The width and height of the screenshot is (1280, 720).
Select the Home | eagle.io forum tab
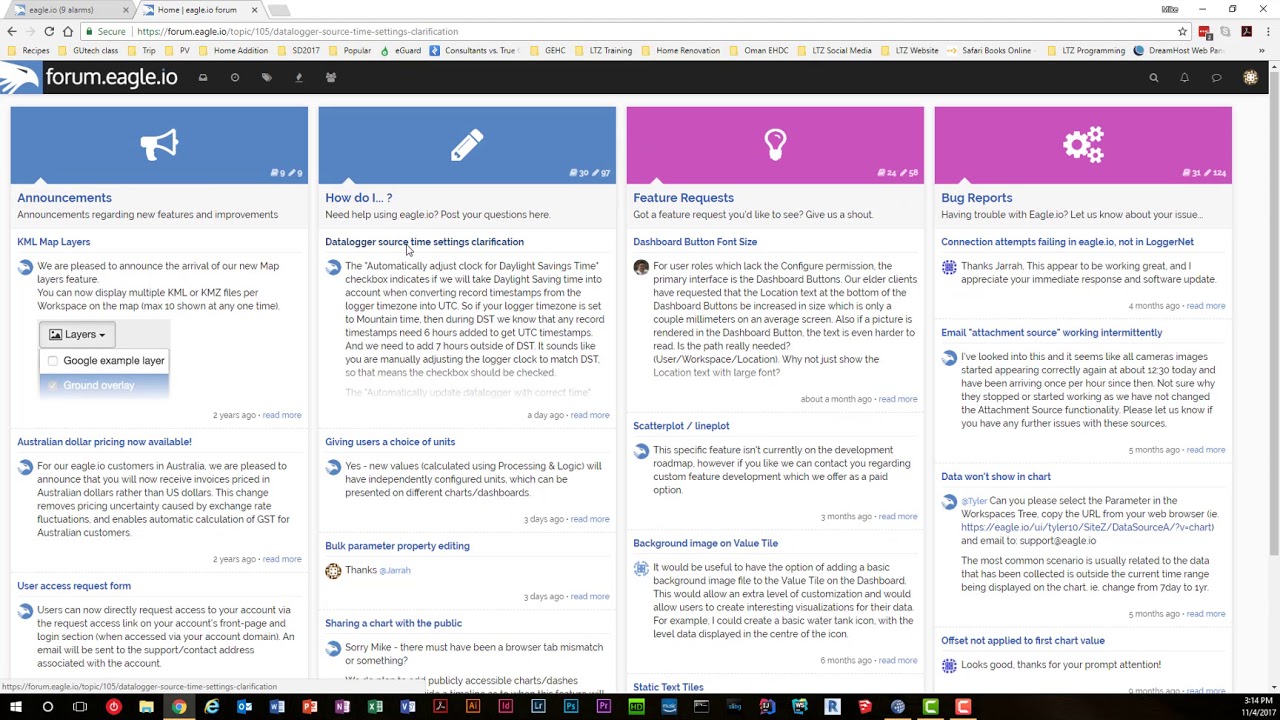(200, 10)
